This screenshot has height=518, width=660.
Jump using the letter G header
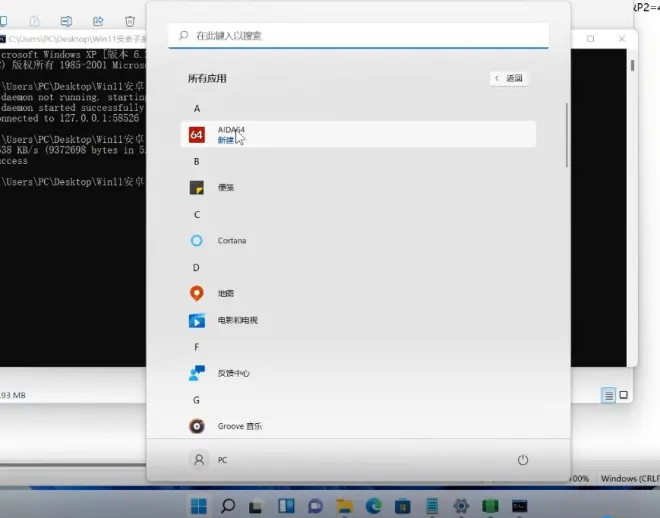coord(197,400)
